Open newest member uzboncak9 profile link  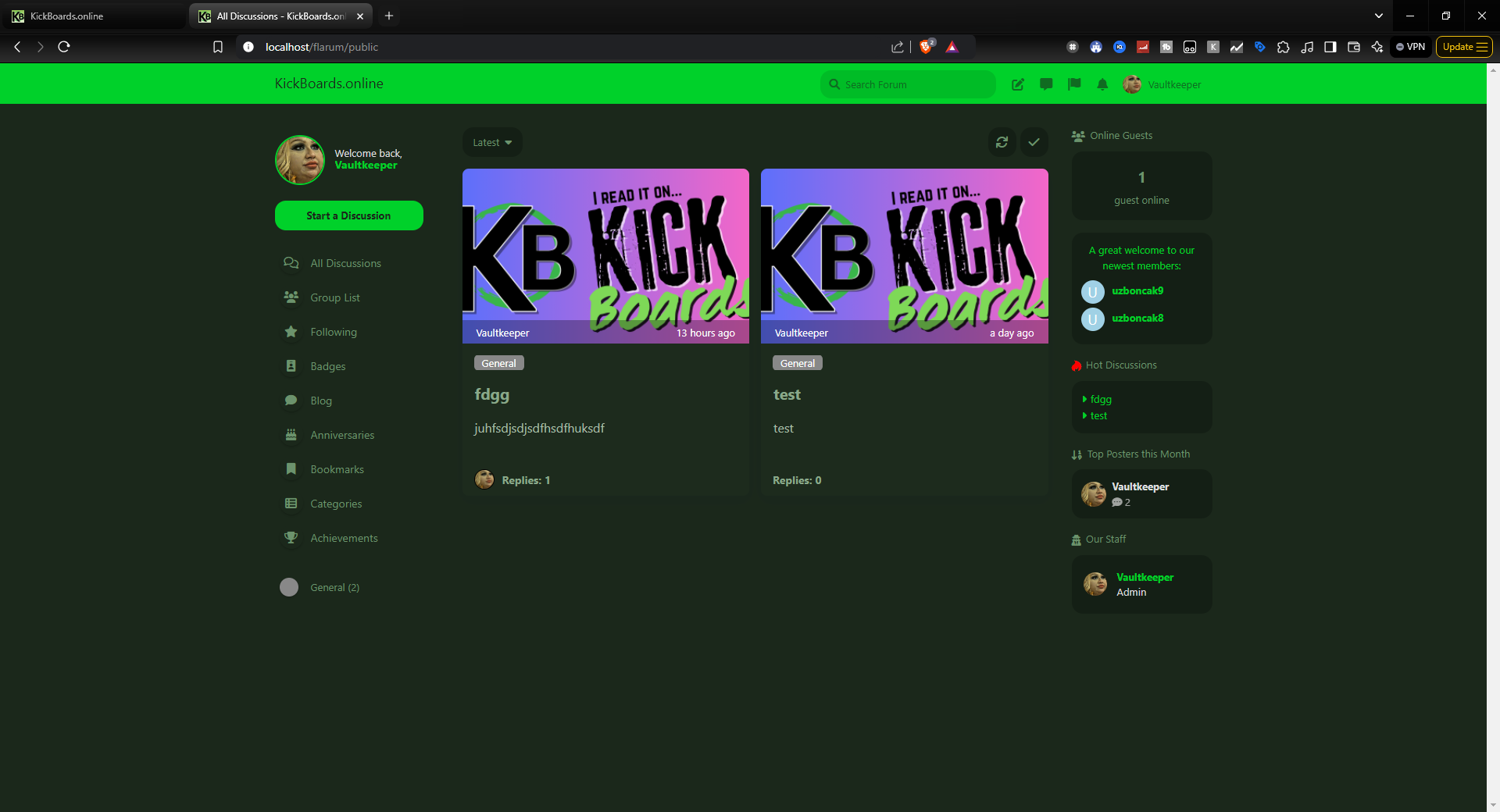pos(1137,290)
